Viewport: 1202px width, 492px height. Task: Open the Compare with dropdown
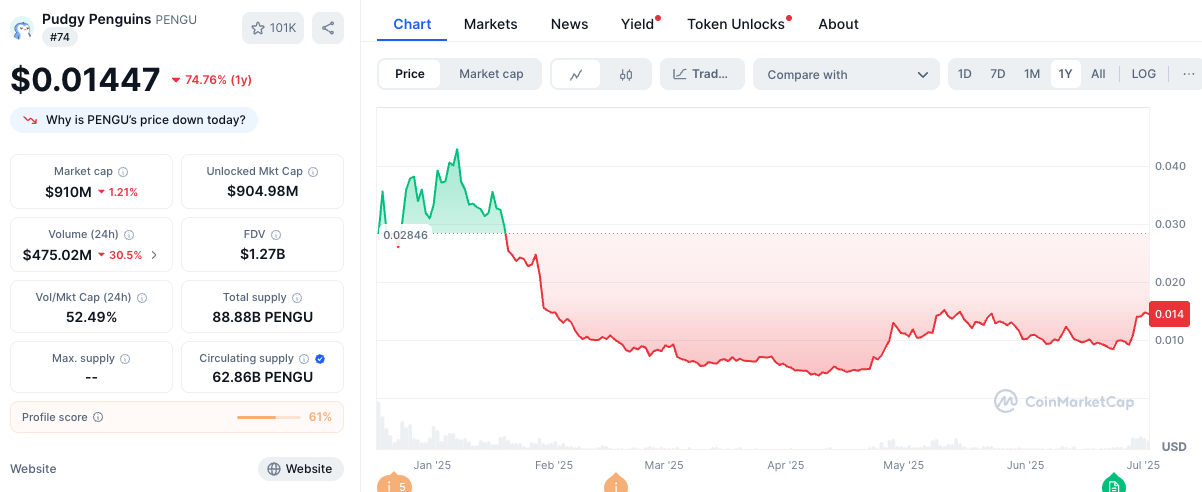point(846,74)
